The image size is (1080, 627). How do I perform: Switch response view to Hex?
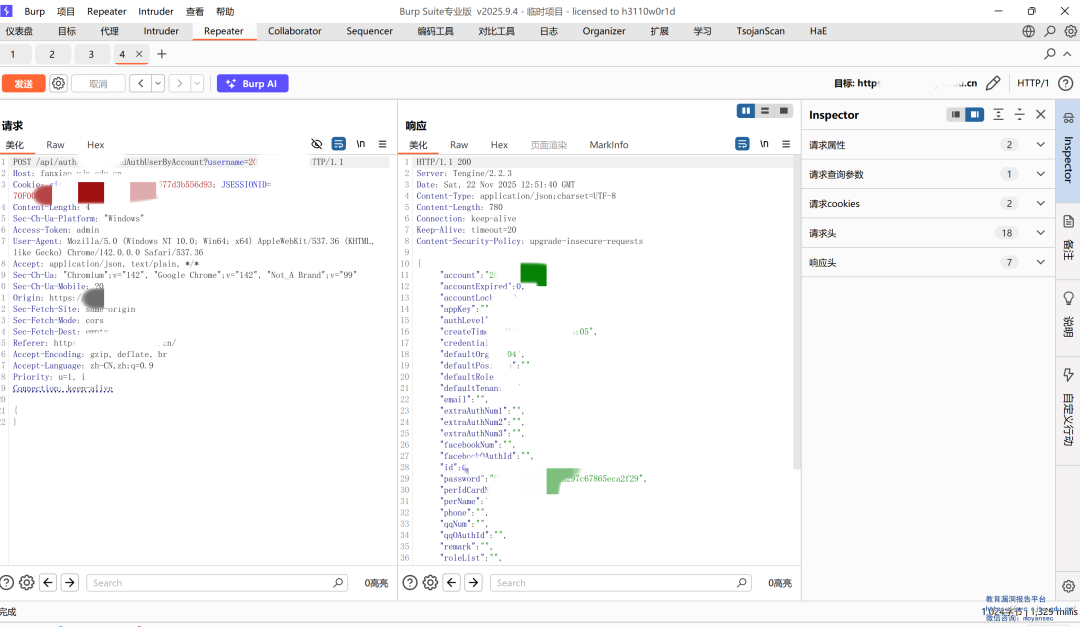[499, 145]
